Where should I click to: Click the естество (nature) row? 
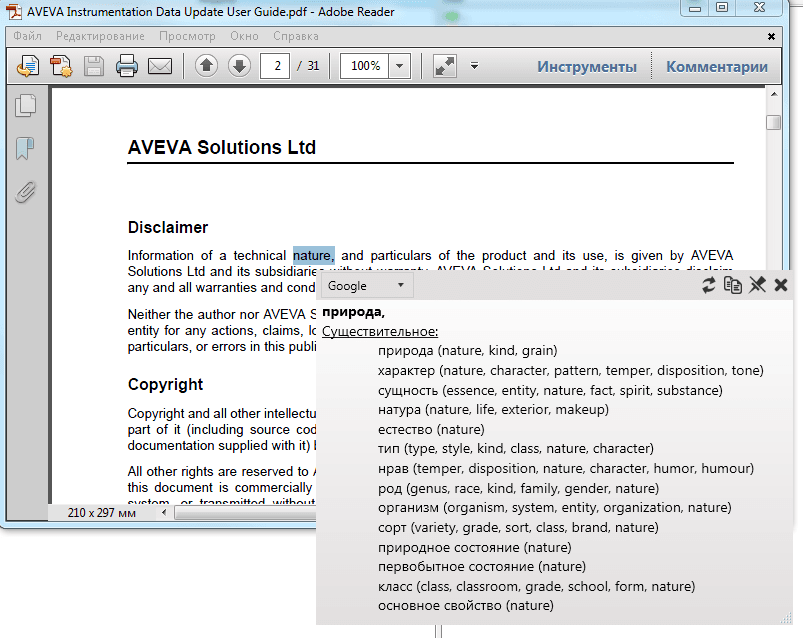pyautogui.click(x=431, y=429)
